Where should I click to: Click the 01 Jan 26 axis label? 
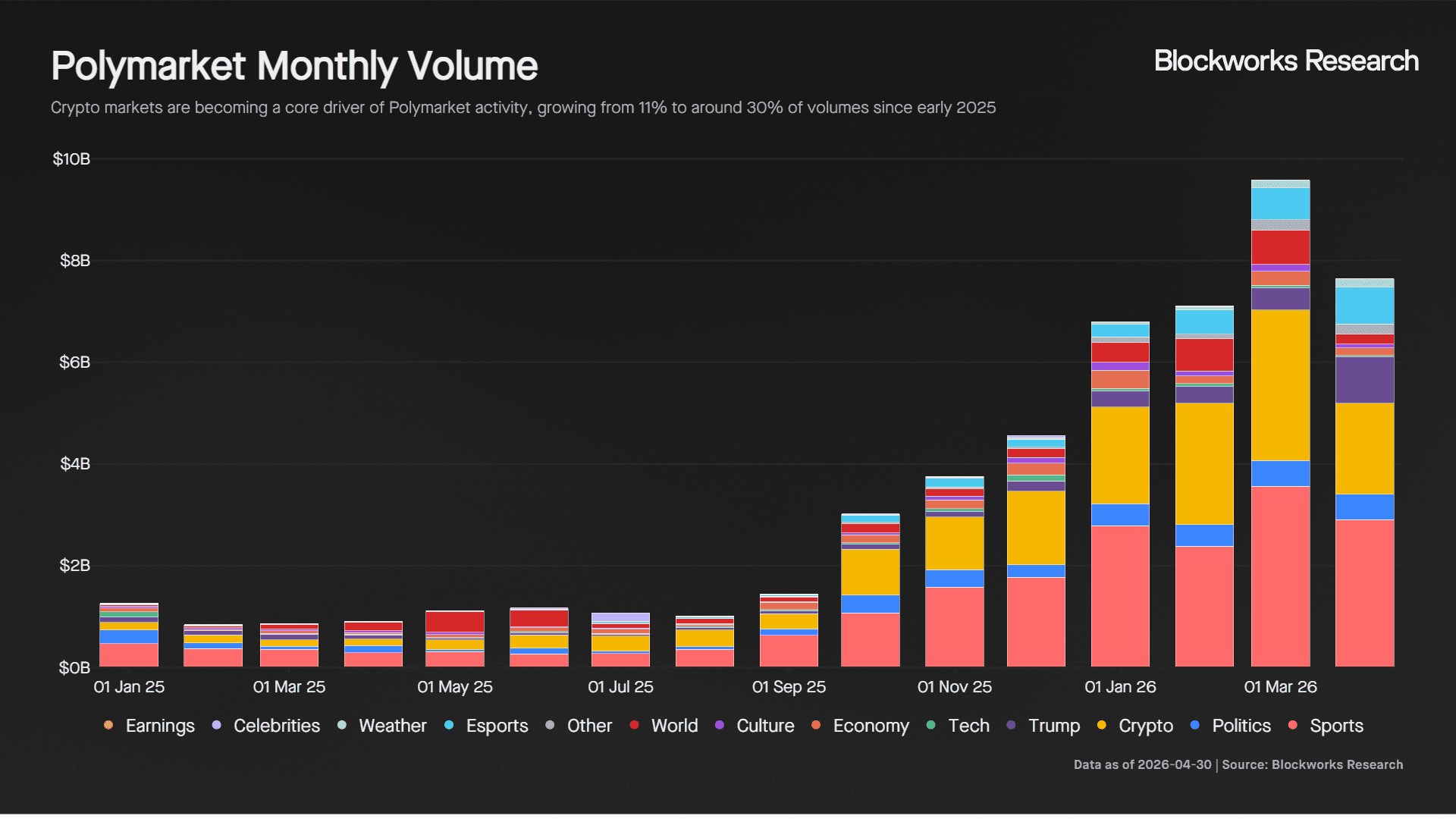(x=1120, y=687)
